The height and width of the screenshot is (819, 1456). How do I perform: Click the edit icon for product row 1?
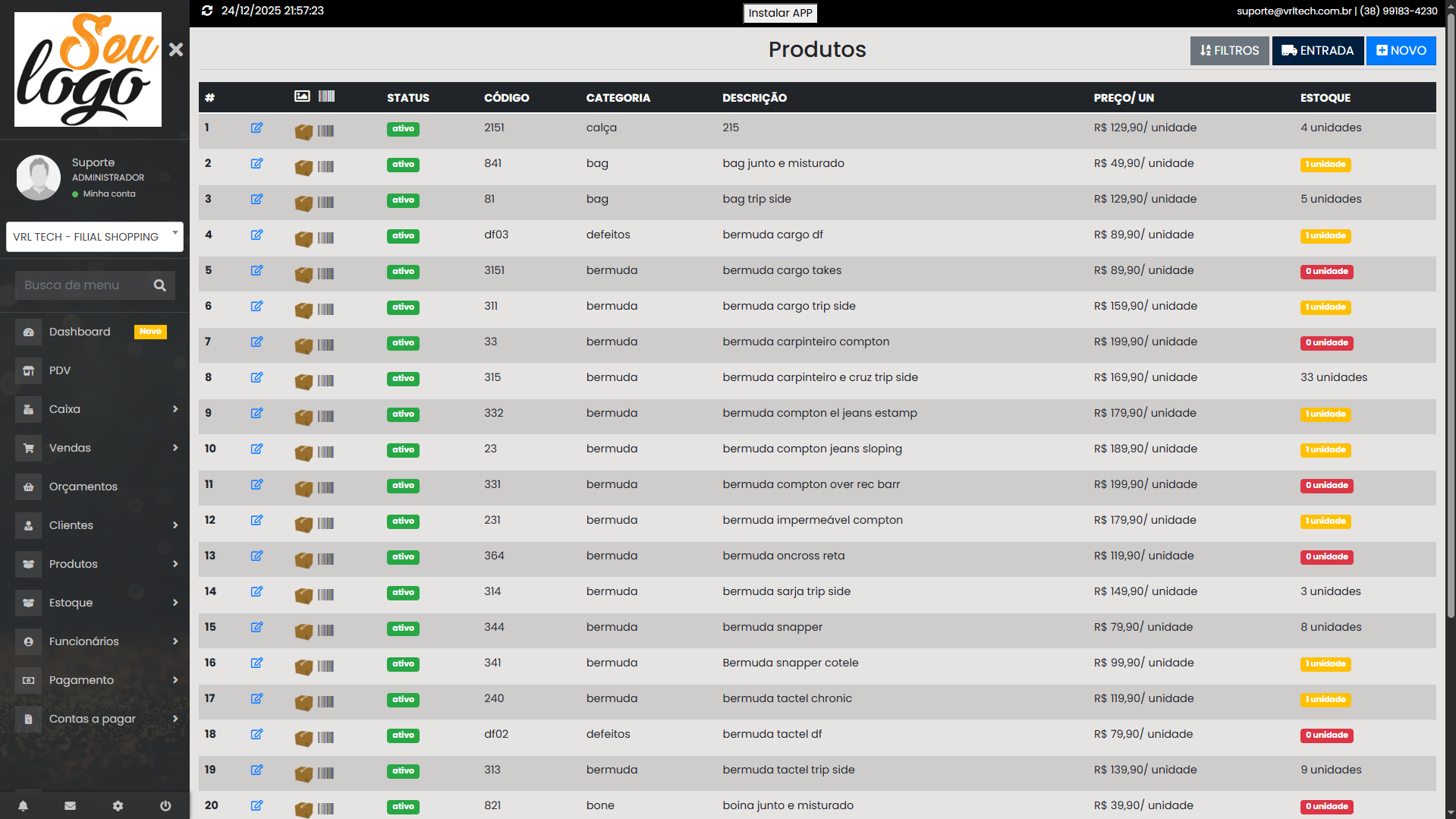[256, 128]
